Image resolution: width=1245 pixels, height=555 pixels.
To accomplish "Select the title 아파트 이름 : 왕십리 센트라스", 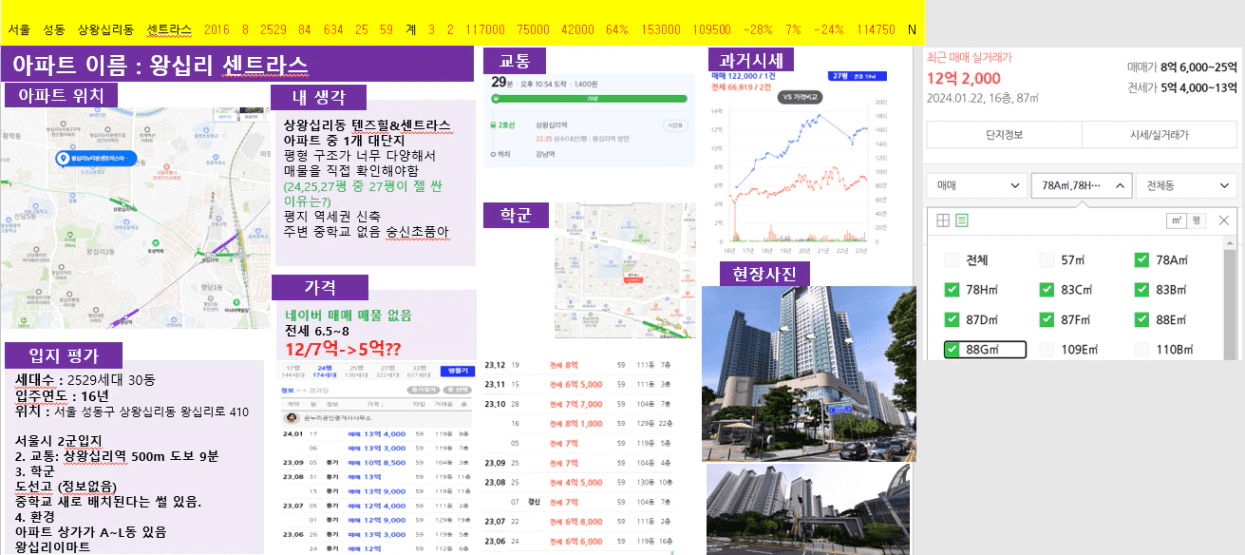I will click(160, 66).
